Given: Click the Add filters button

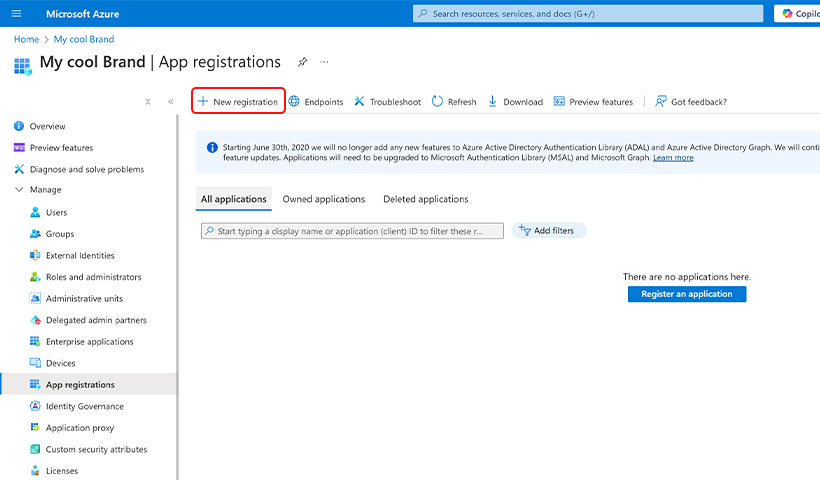Looking at the screenshot, I should tap(549, 231).
